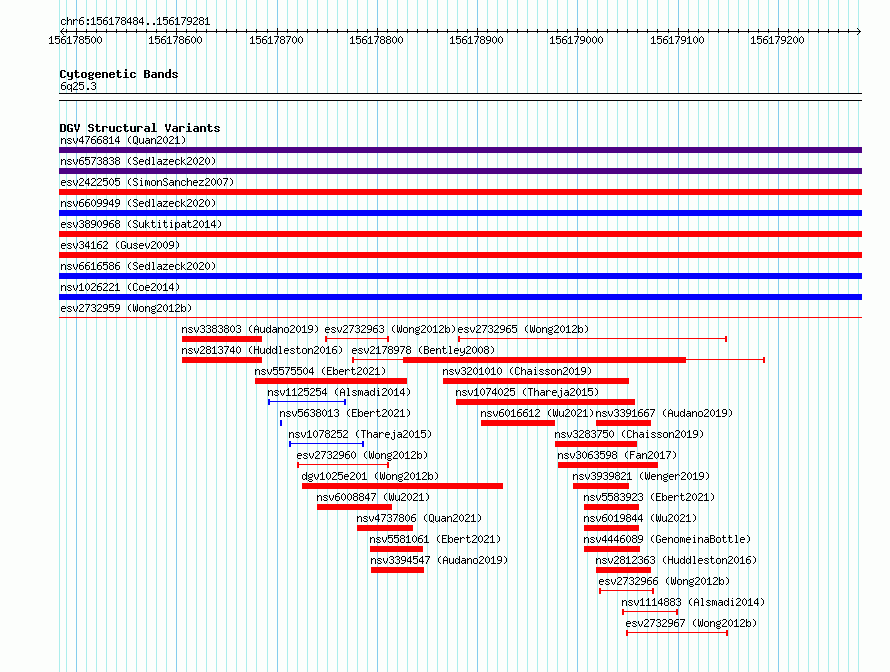Select esv2178978 (Bentley2008) label
890x672 pixels.
click(423, 350)
